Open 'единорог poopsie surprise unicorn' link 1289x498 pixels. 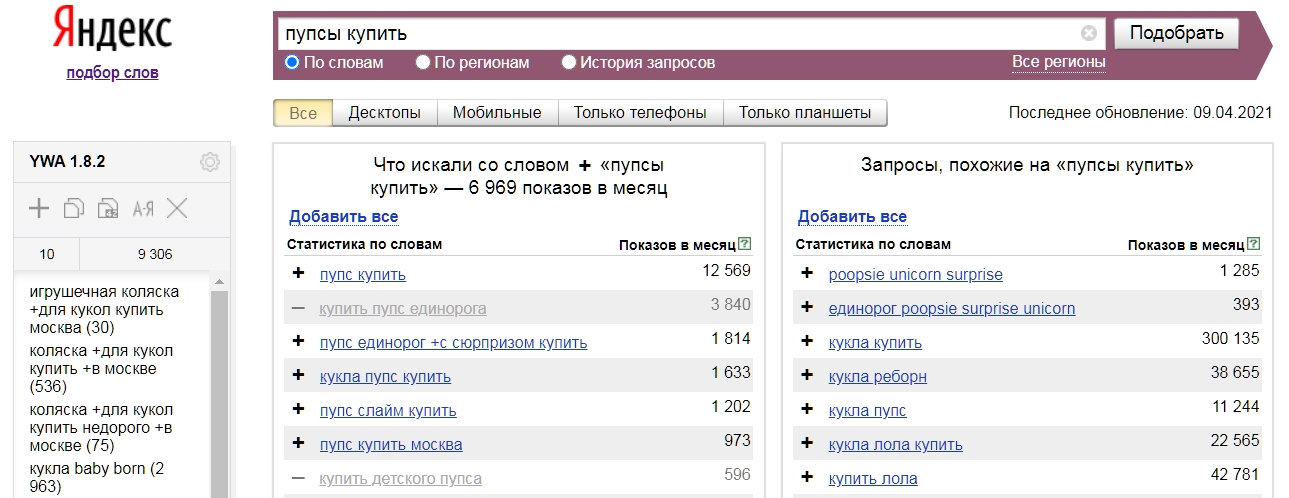pyautogui.click(x=952, y=308)
